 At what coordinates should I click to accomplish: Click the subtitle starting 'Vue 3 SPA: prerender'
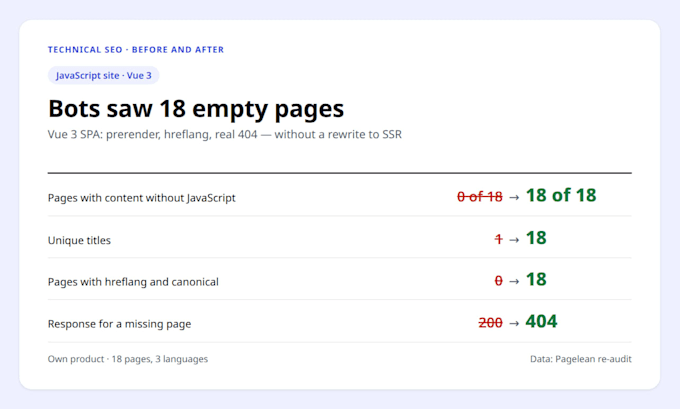pos(225,134)
